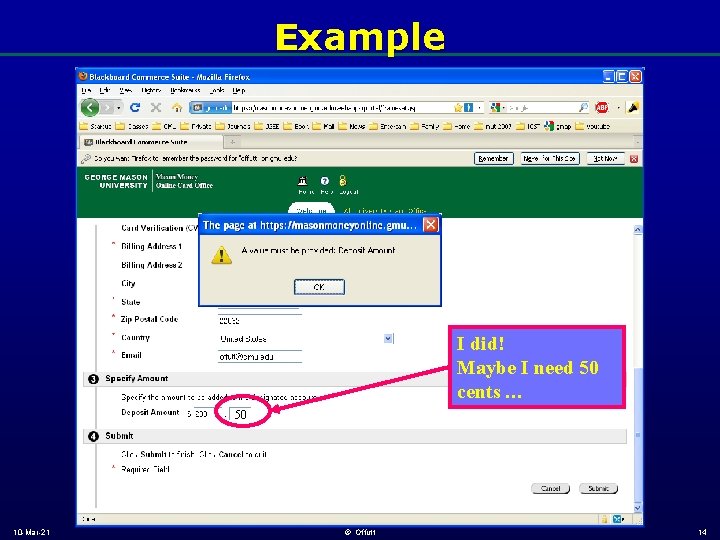720x540 pixels.
Task: Open the list-all-tabs dropdown arrow
Action: click(637, 142)
